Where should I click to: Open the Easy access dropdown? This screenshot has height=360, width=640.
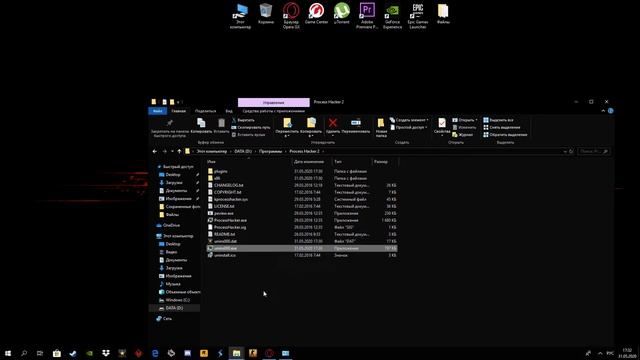409,127
